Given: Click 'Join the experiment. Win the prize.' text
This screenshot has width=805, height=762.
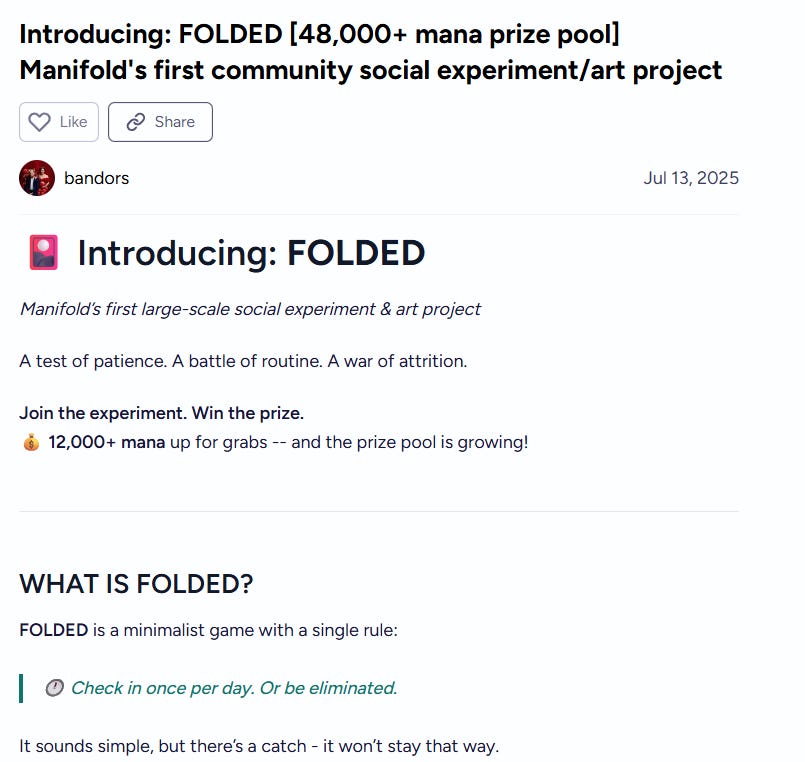Looking at the screenshot, I should tap(161, 413).
